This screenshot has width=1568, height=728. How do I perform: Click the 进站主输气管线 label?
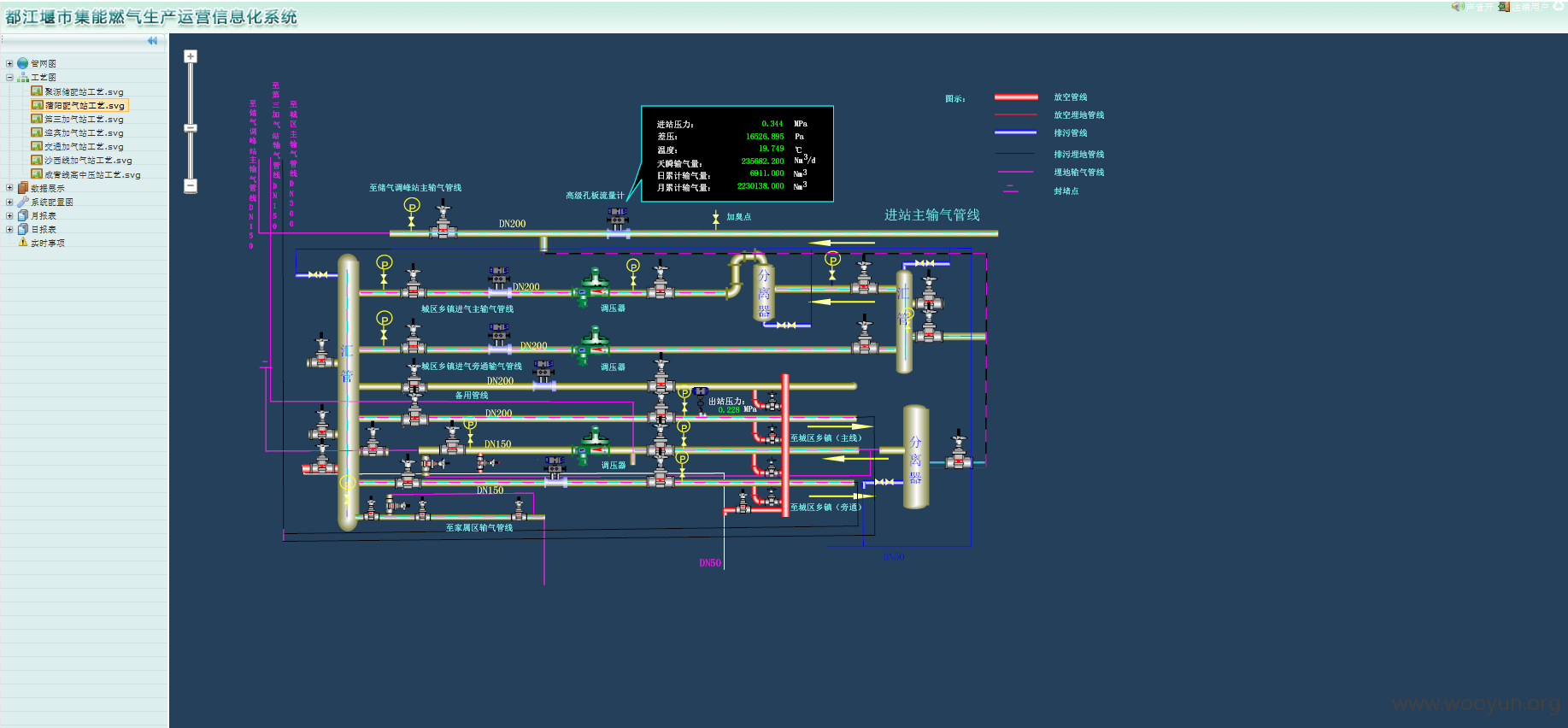(932, 215)
